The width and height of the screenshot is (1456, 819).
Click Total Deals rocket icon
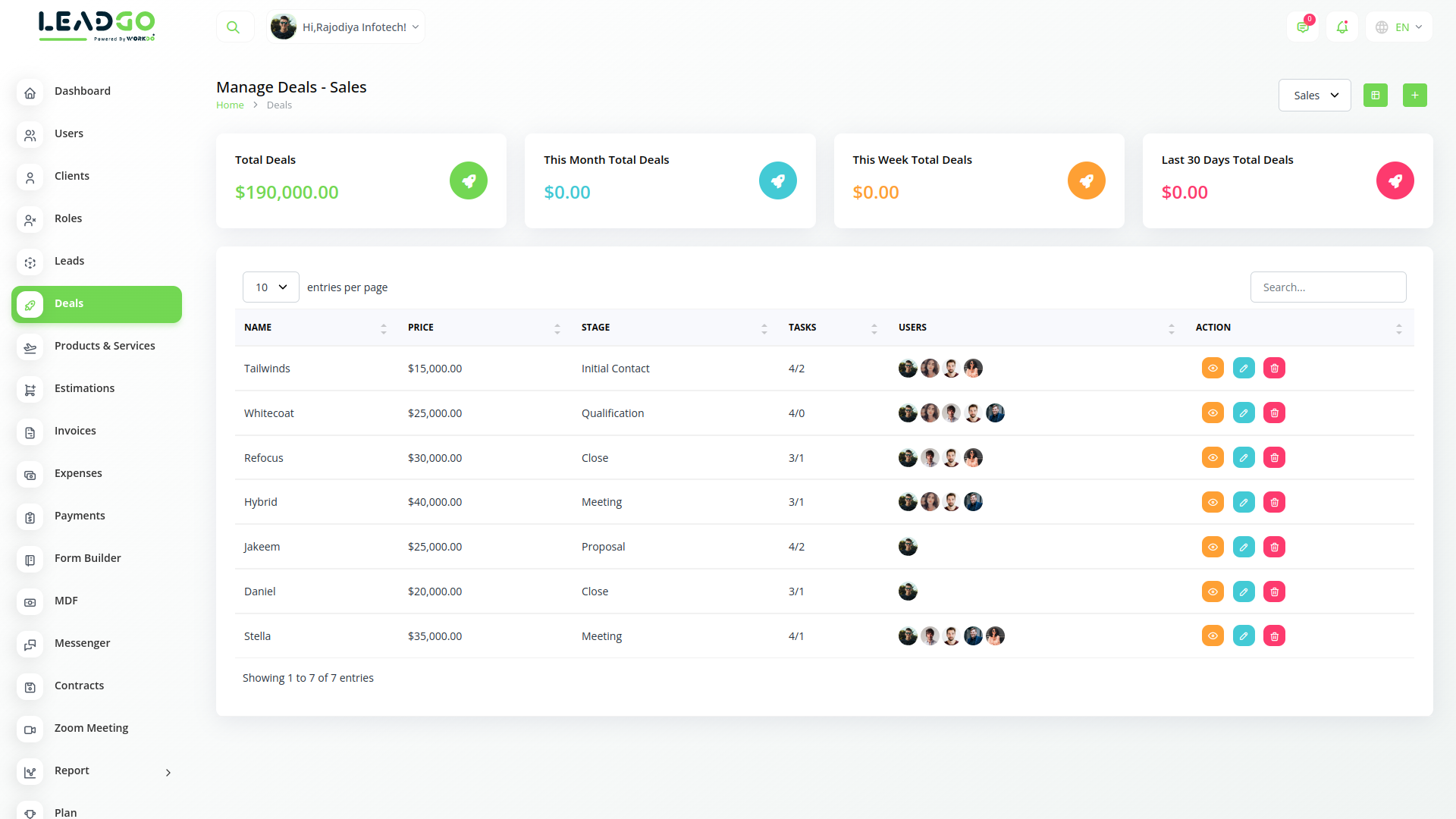469,181
